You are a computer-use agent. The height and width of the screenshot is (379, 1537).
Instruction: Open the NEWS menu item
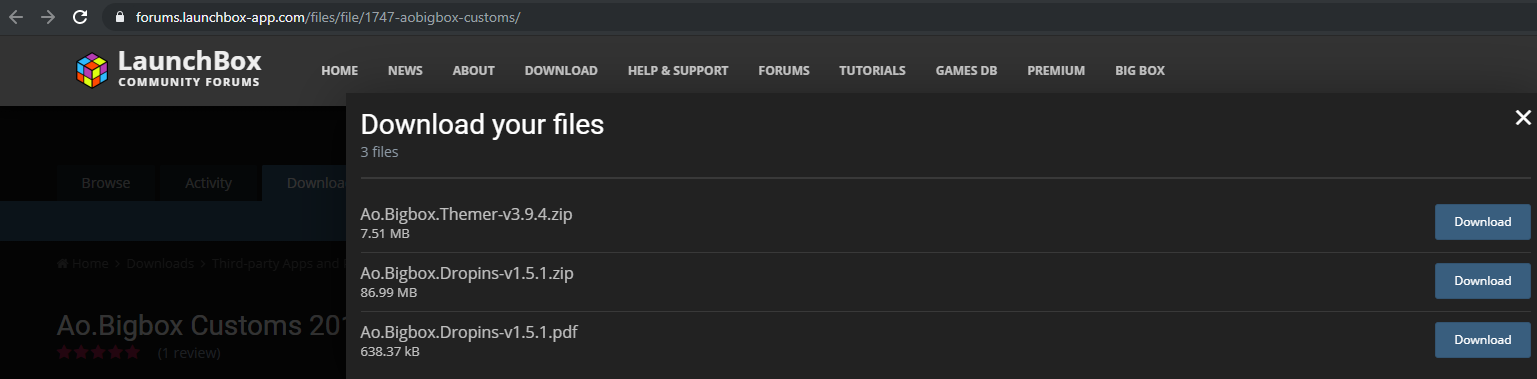click(405, 71)
